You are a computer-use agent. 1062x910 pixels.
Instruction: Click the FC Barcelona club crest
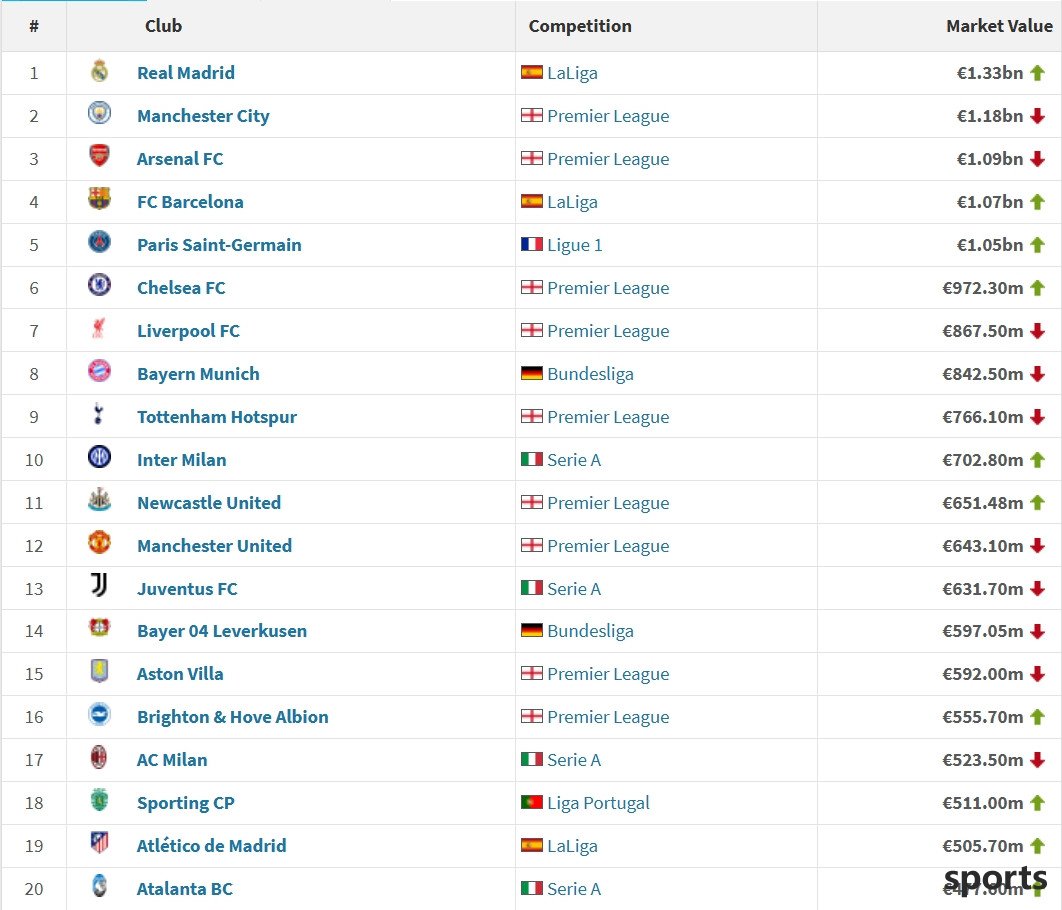[x=100, y=199]
